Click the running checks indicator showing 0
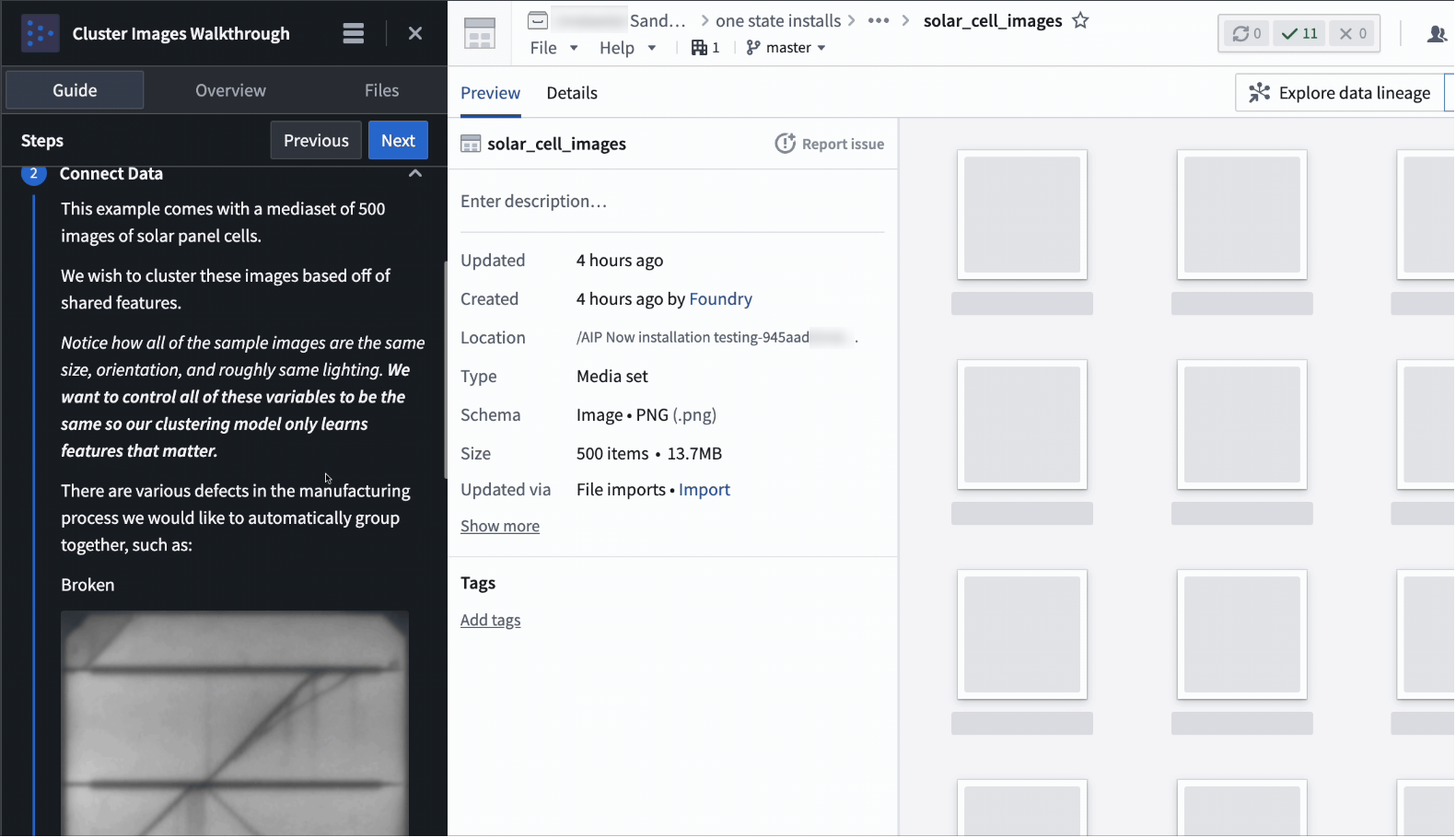The width and height of the screenshot is (1456, 837). click(1247, 33)
